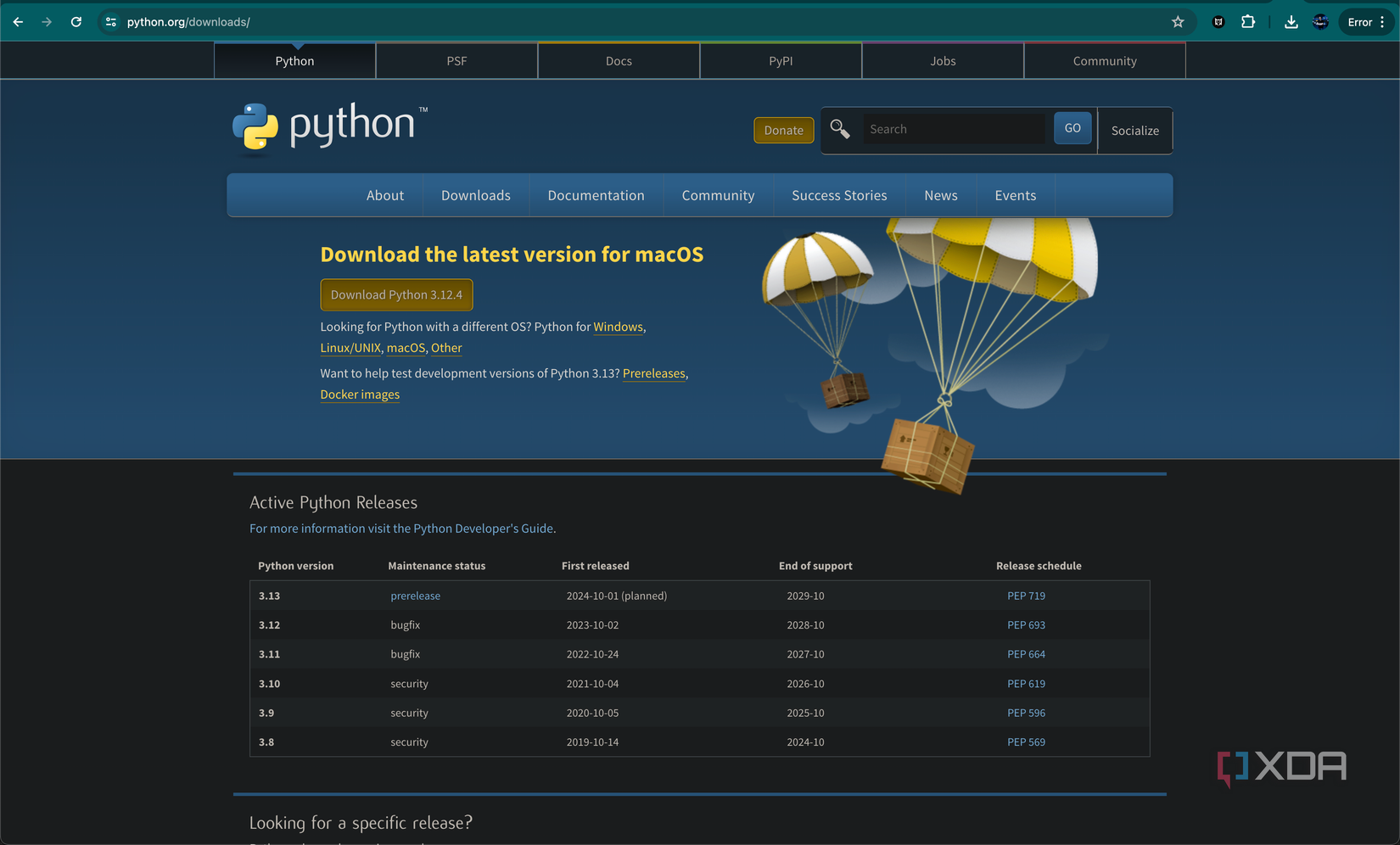
Task: Click the Donate button
Action: coord(783,130)
